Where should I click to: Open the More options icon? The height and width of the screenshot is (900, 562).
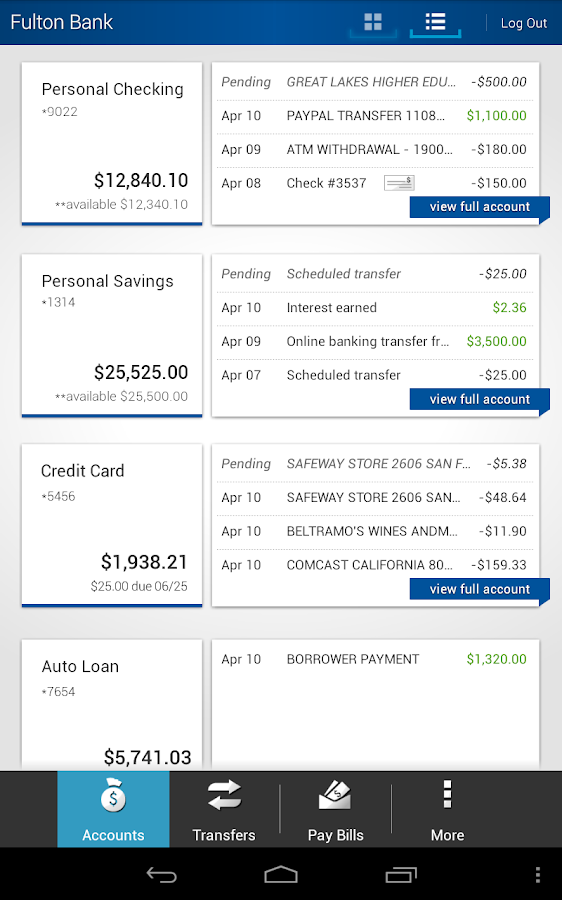(x=447, y=794)
